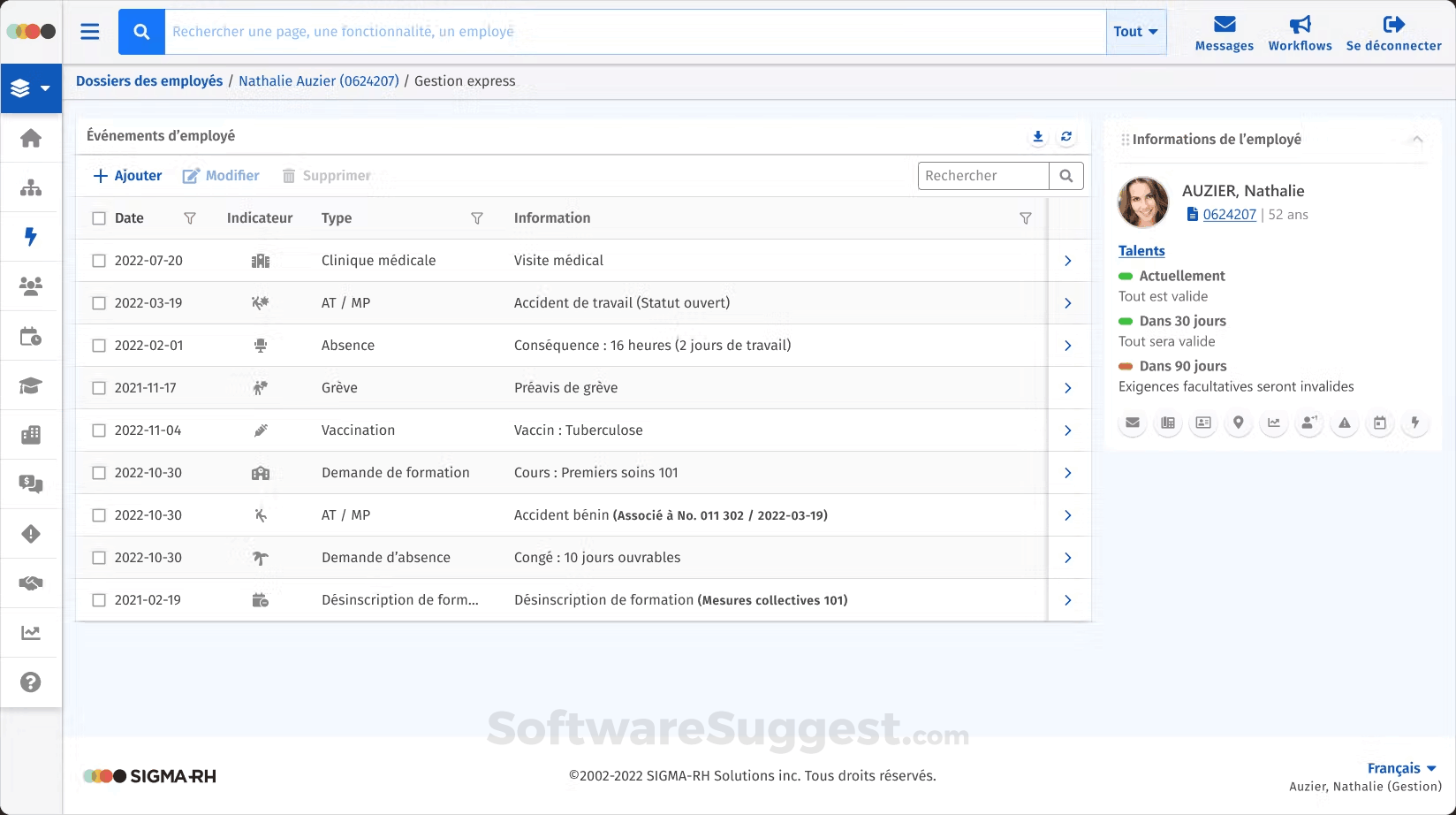Open the Tout search scope dropdown

click(x=1135, y=31)
